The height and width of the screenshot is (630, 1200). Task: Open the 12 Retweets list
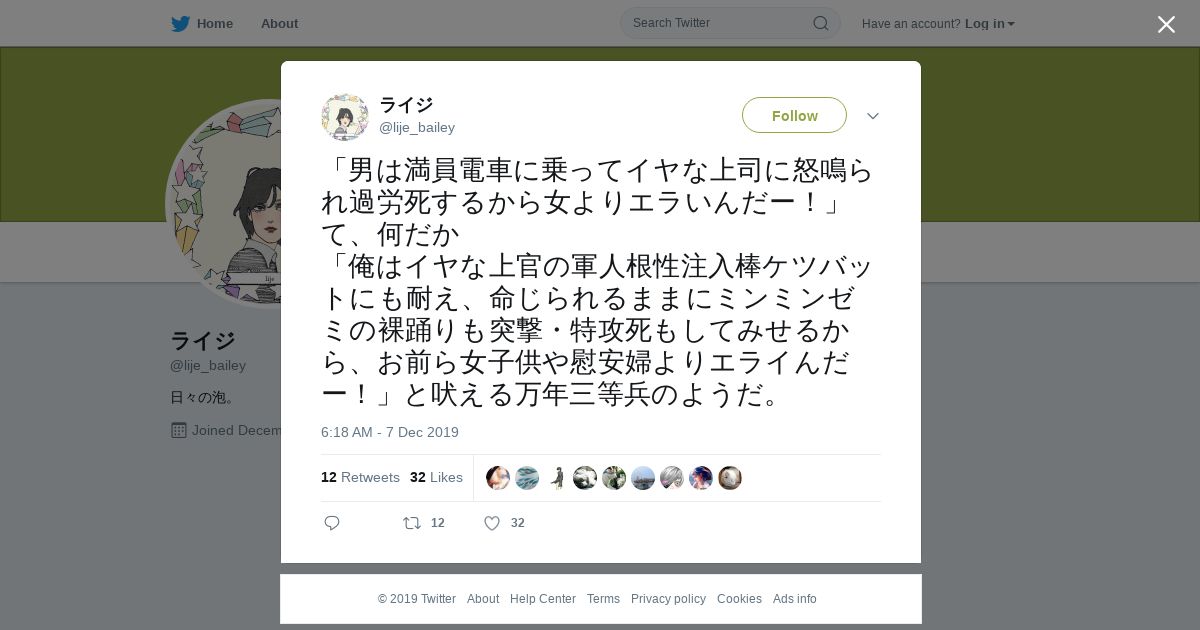(360, 478)
